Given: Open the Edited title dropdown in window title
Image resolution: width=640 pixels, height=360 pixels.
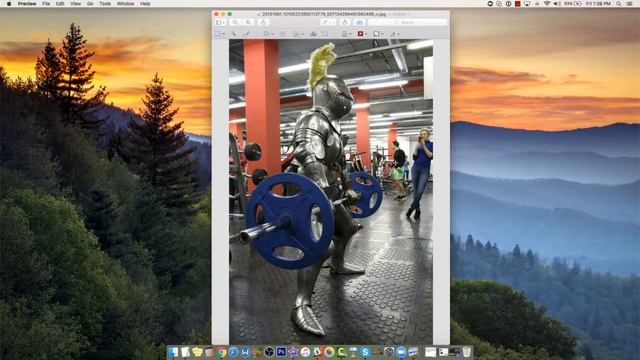Looking at the screenshot, I should [400, 14].
